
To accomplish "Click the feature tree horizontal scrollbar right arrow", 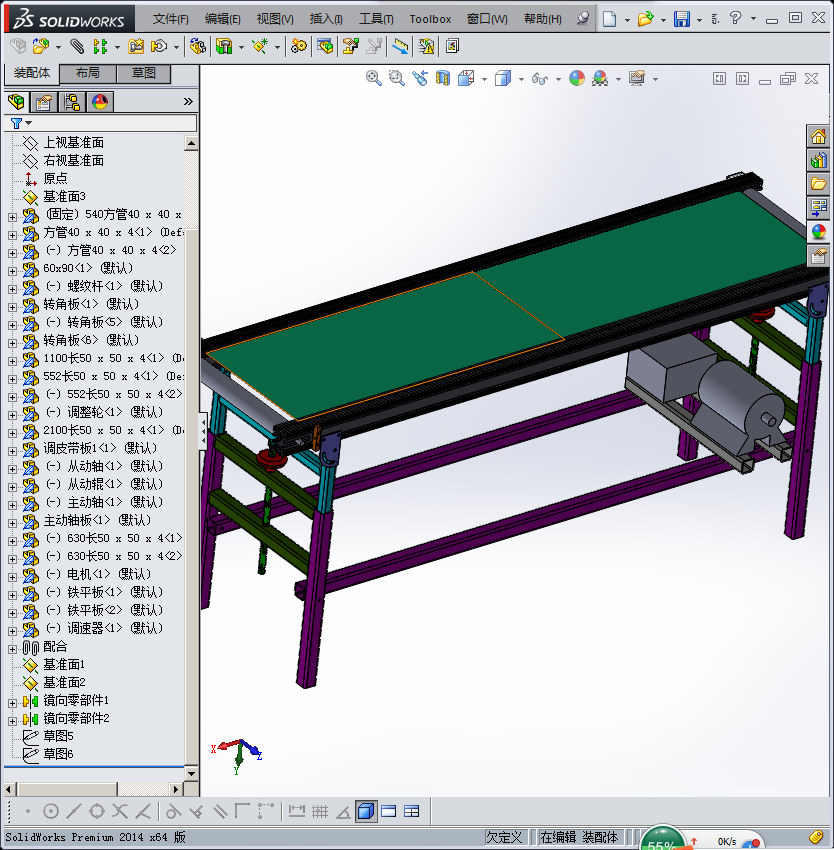I will point(175,789).
